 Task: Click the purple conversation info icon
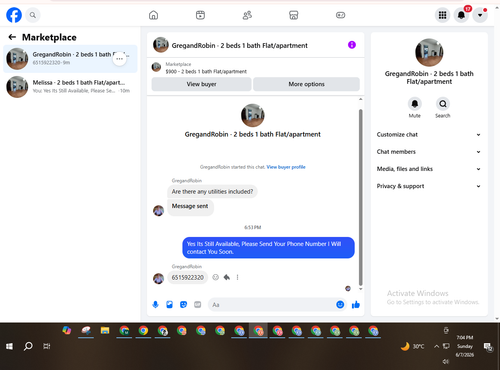pyautogui.click(x=352, y=45)
